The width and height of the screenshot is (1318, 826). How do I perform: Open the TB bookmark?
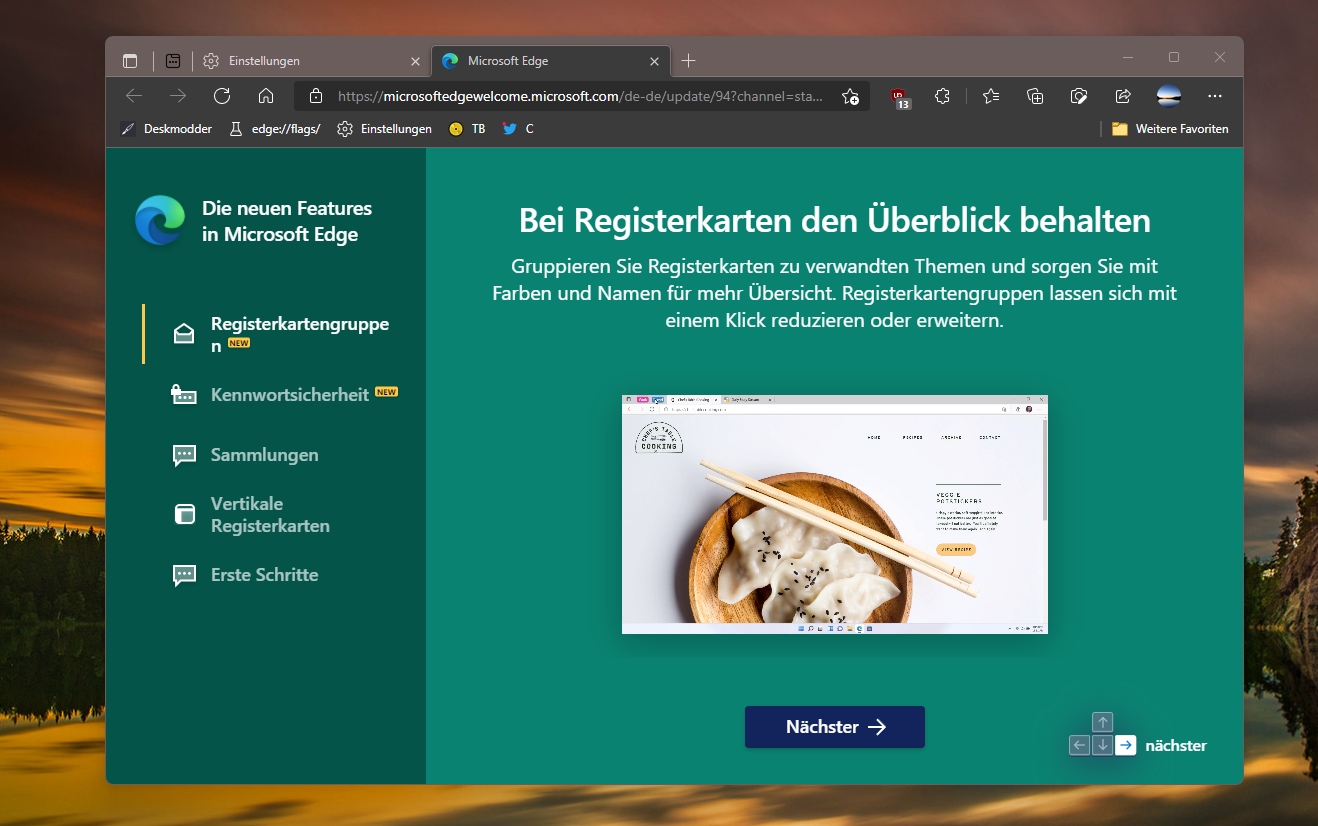468,129
